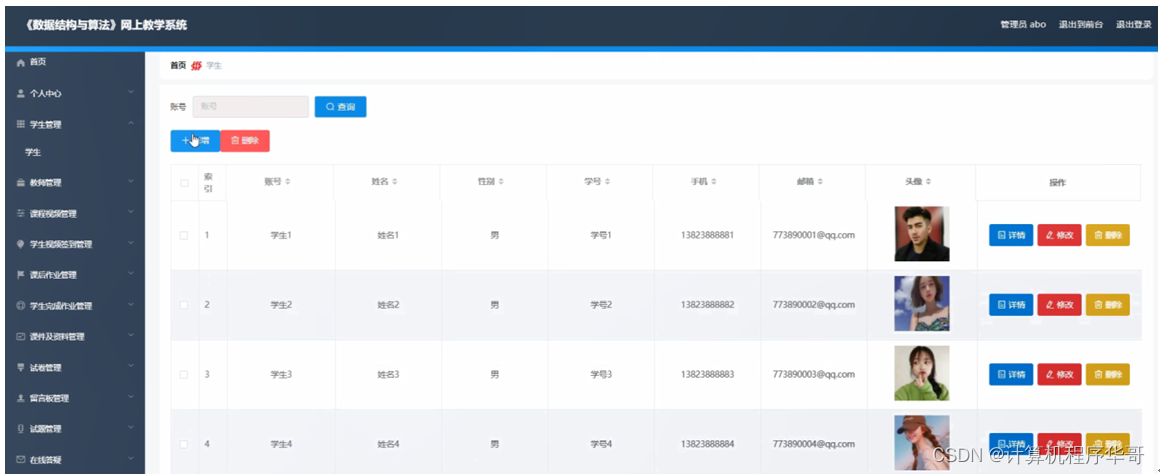
Task: Click the grid icon next to 学生管理
Action: click(x=21, y=124)
